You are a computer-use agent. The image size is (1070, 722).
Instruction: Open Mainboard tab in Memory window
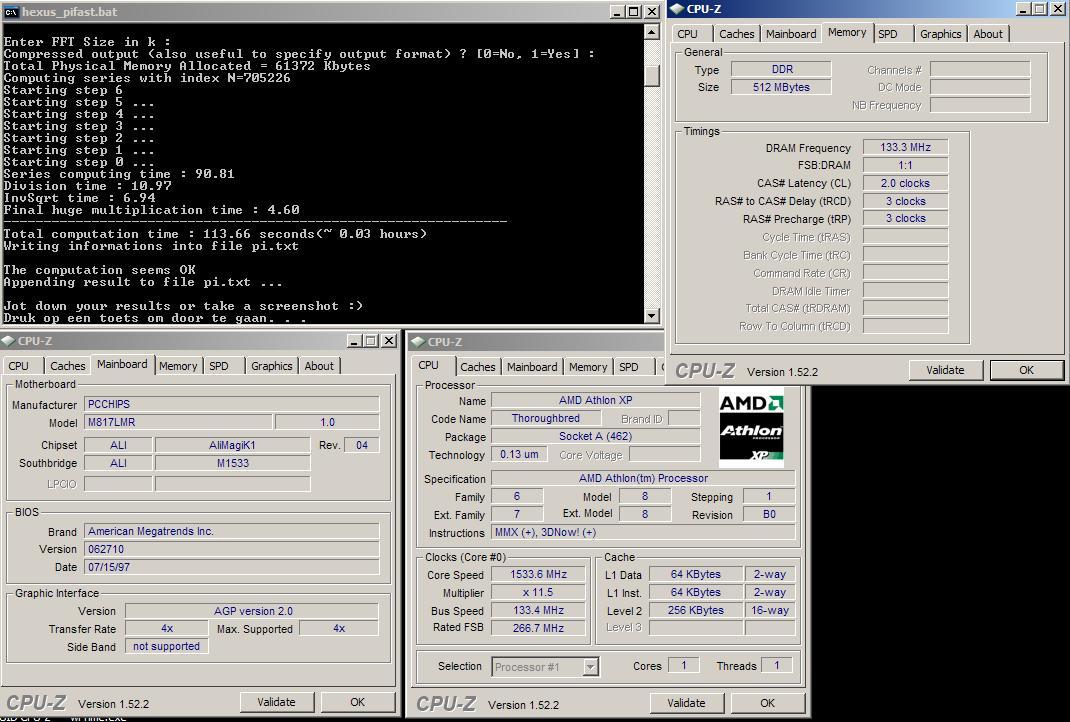pos(791,34)
